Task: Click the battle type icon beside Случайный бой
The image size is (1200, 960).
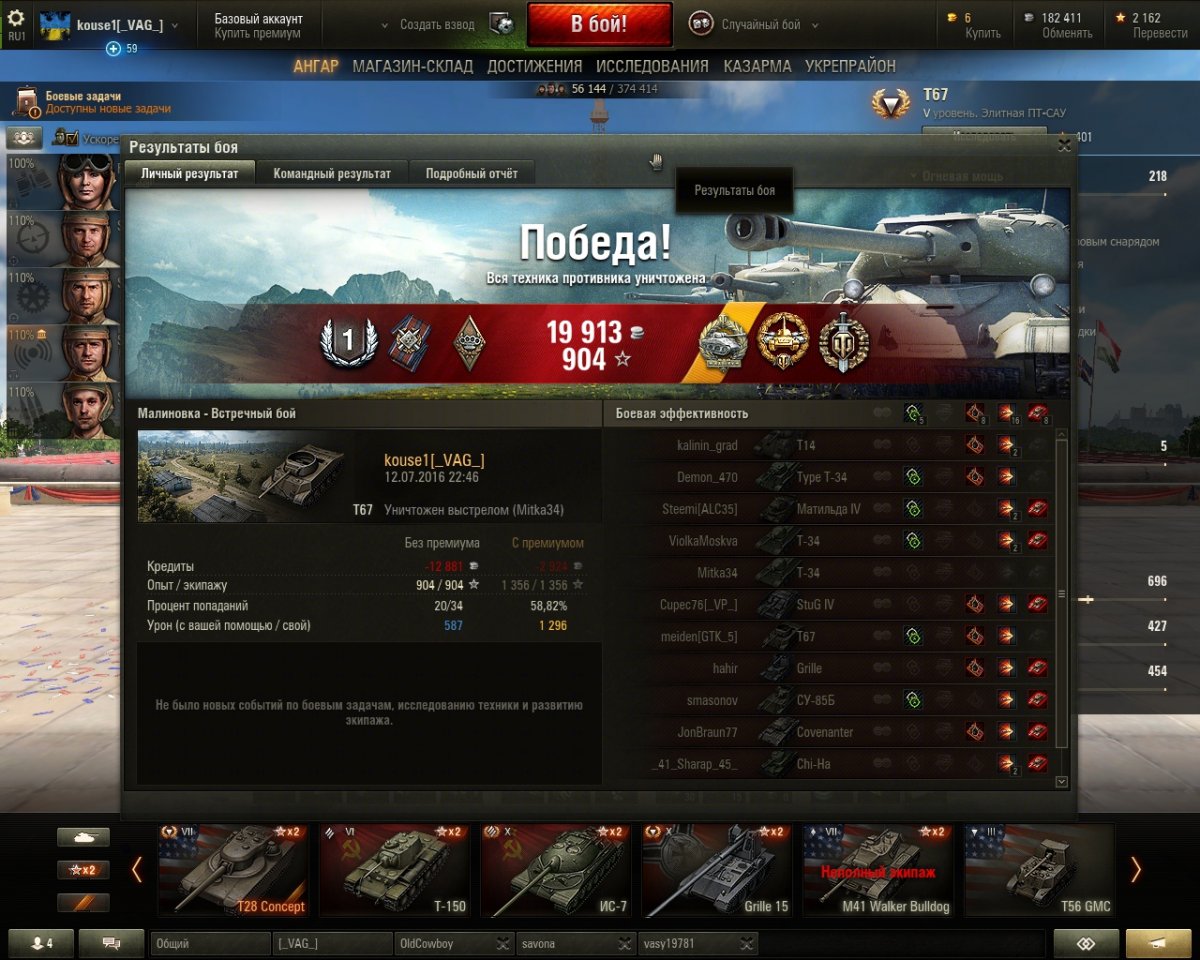Action: (701, 25)
